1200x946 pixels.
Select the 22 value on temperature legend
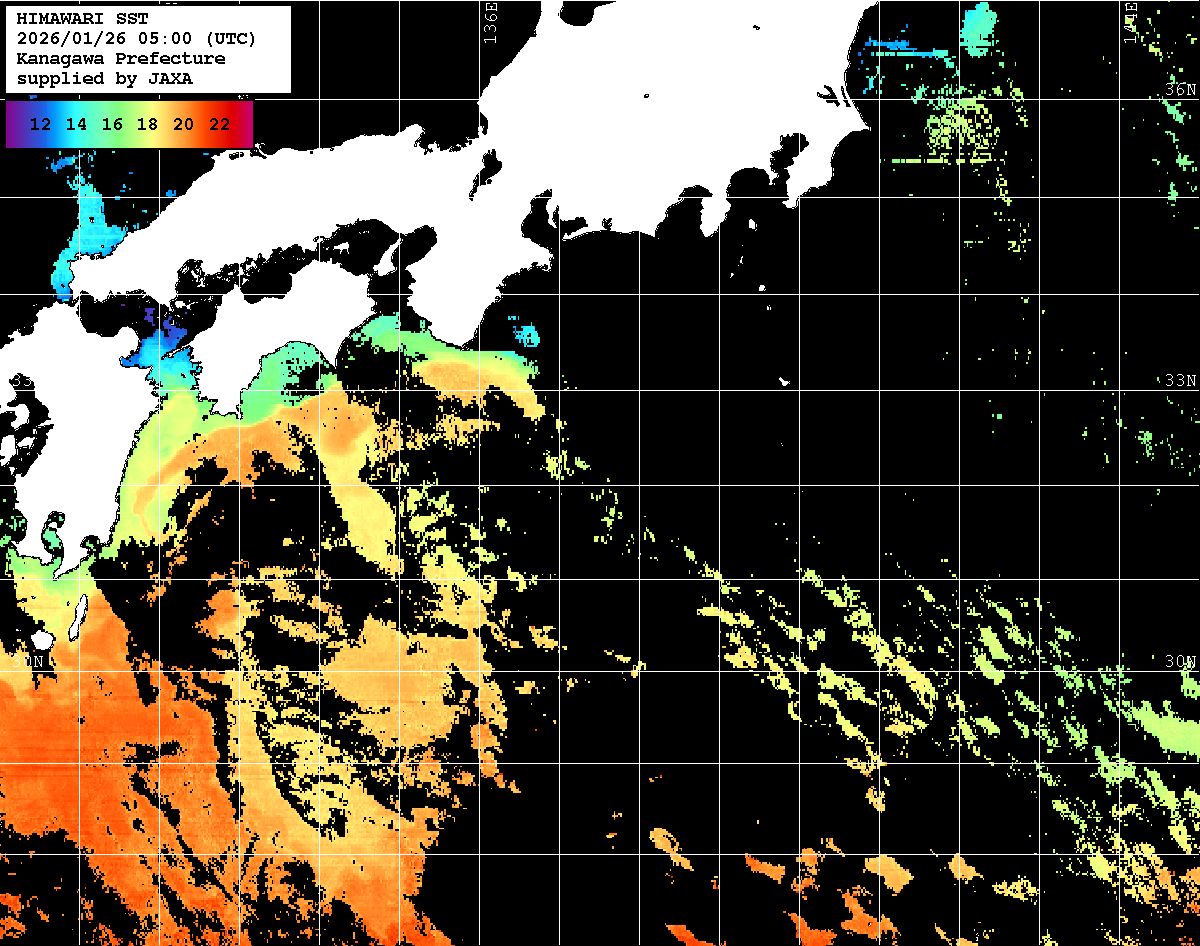point(219,124)
